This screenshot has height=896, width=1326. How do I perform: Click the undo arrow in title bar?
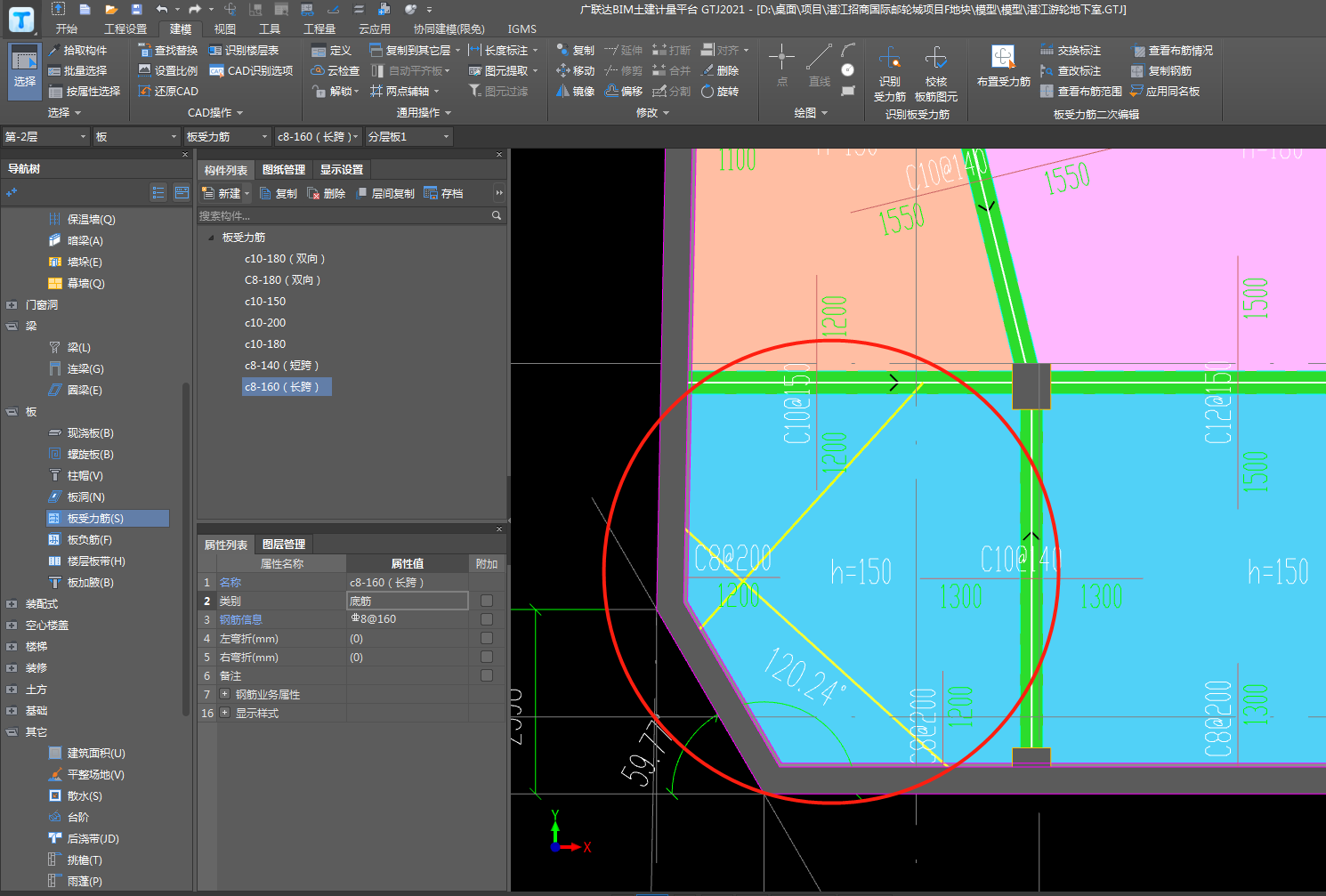(162, 9)
